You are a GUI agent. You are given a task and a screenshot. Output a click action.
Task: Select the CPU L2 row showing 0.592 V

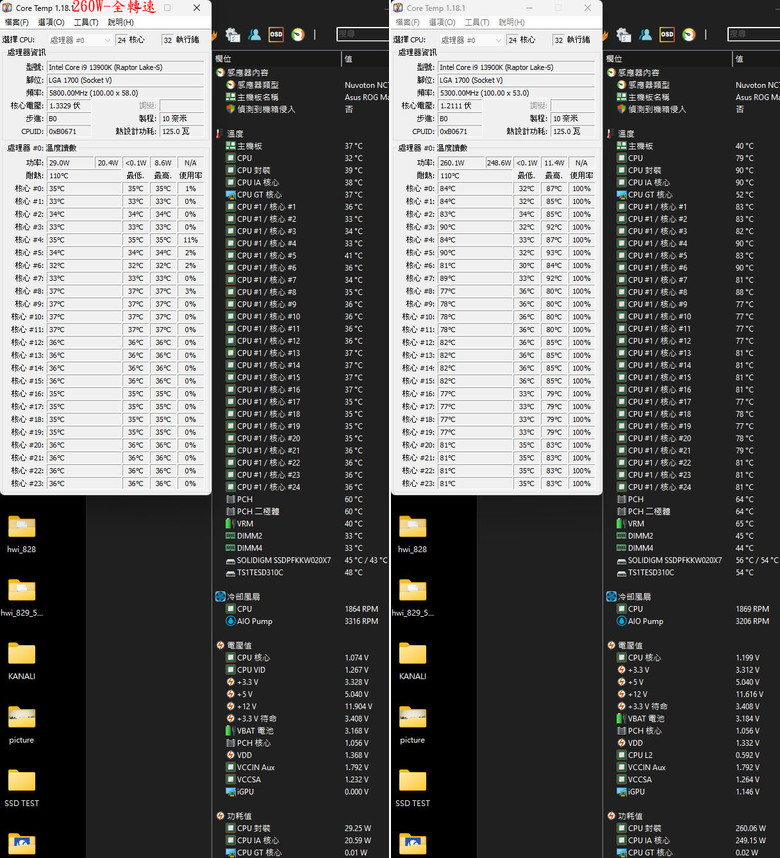(x=692, y=755)
